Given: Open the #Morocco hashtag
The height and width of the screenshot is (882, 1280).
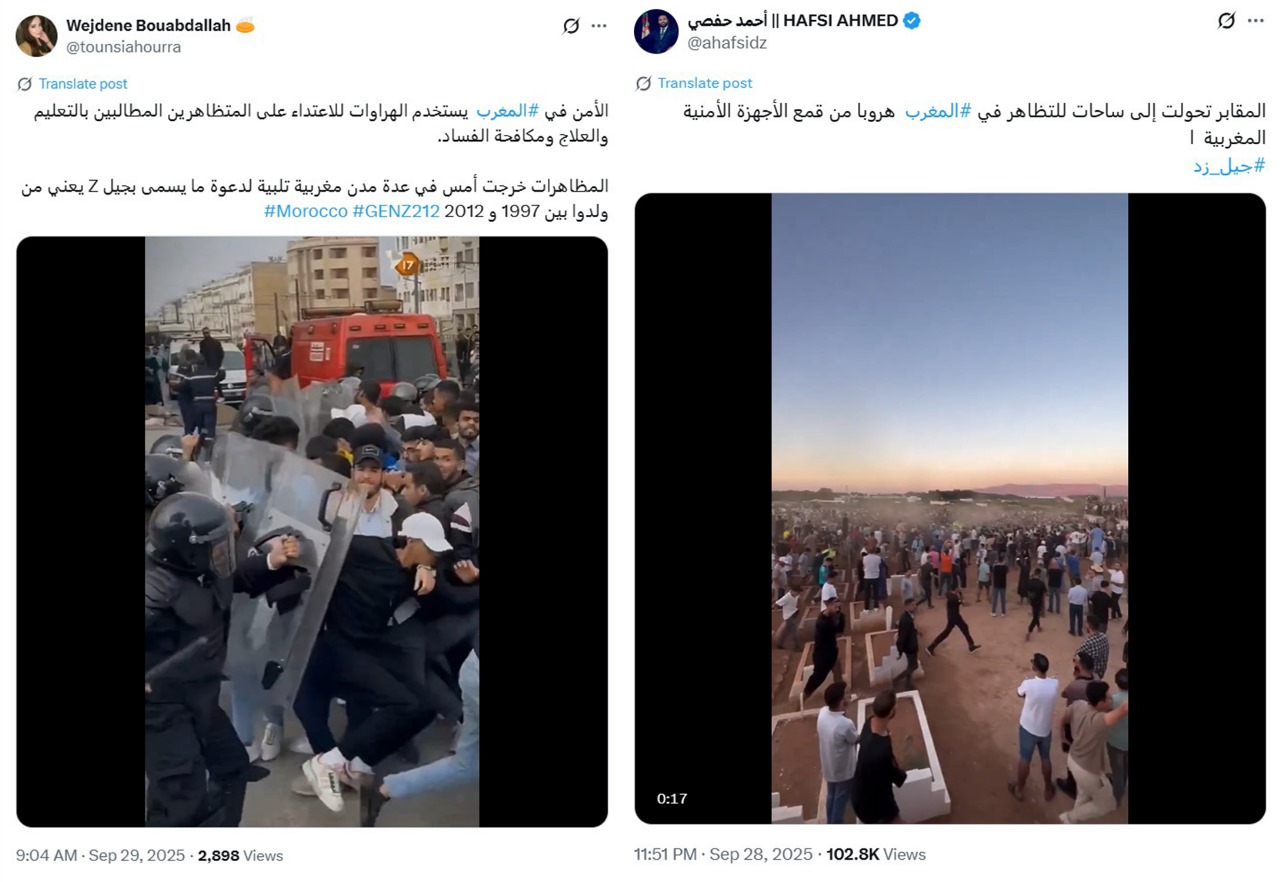Looking at the screenshot, I should coord(306,211).
